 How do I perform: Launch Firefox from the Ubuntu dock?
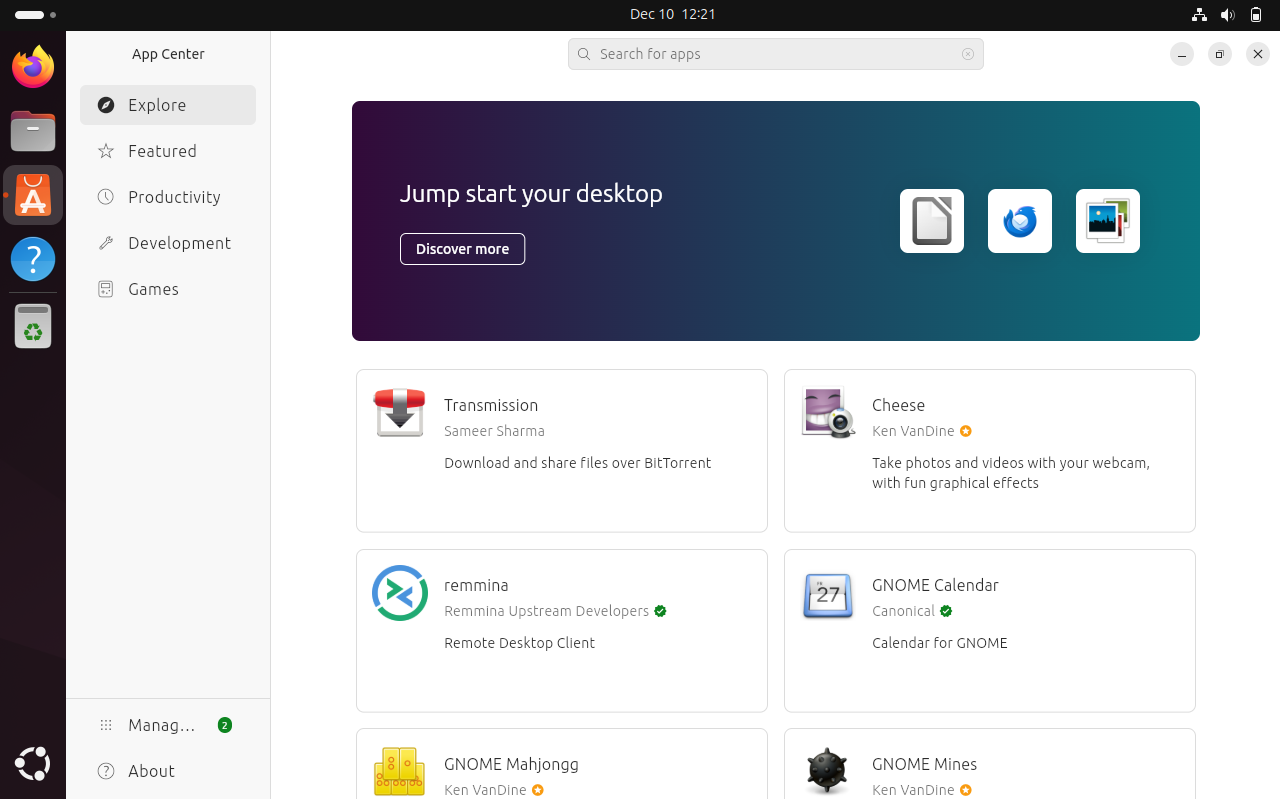pos(33,67)
